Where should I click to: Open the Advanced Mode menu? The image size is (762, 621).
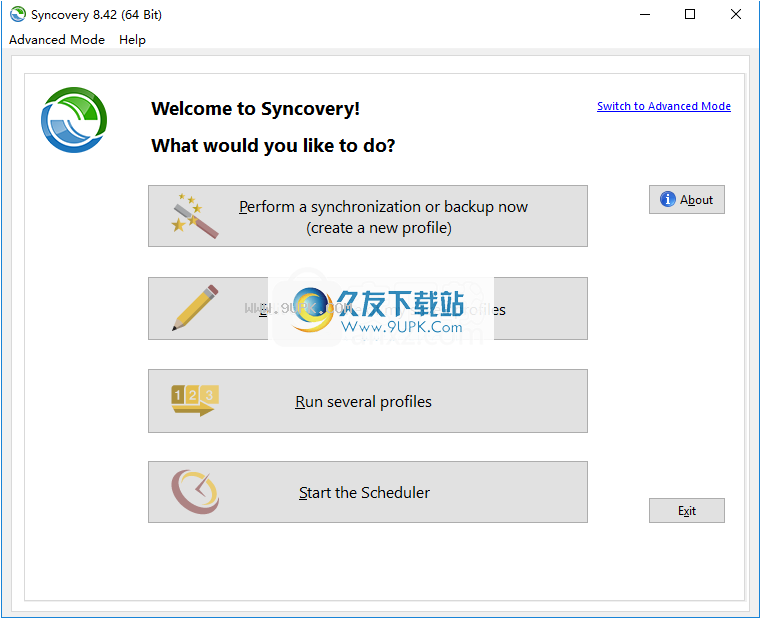coord(57,39)
